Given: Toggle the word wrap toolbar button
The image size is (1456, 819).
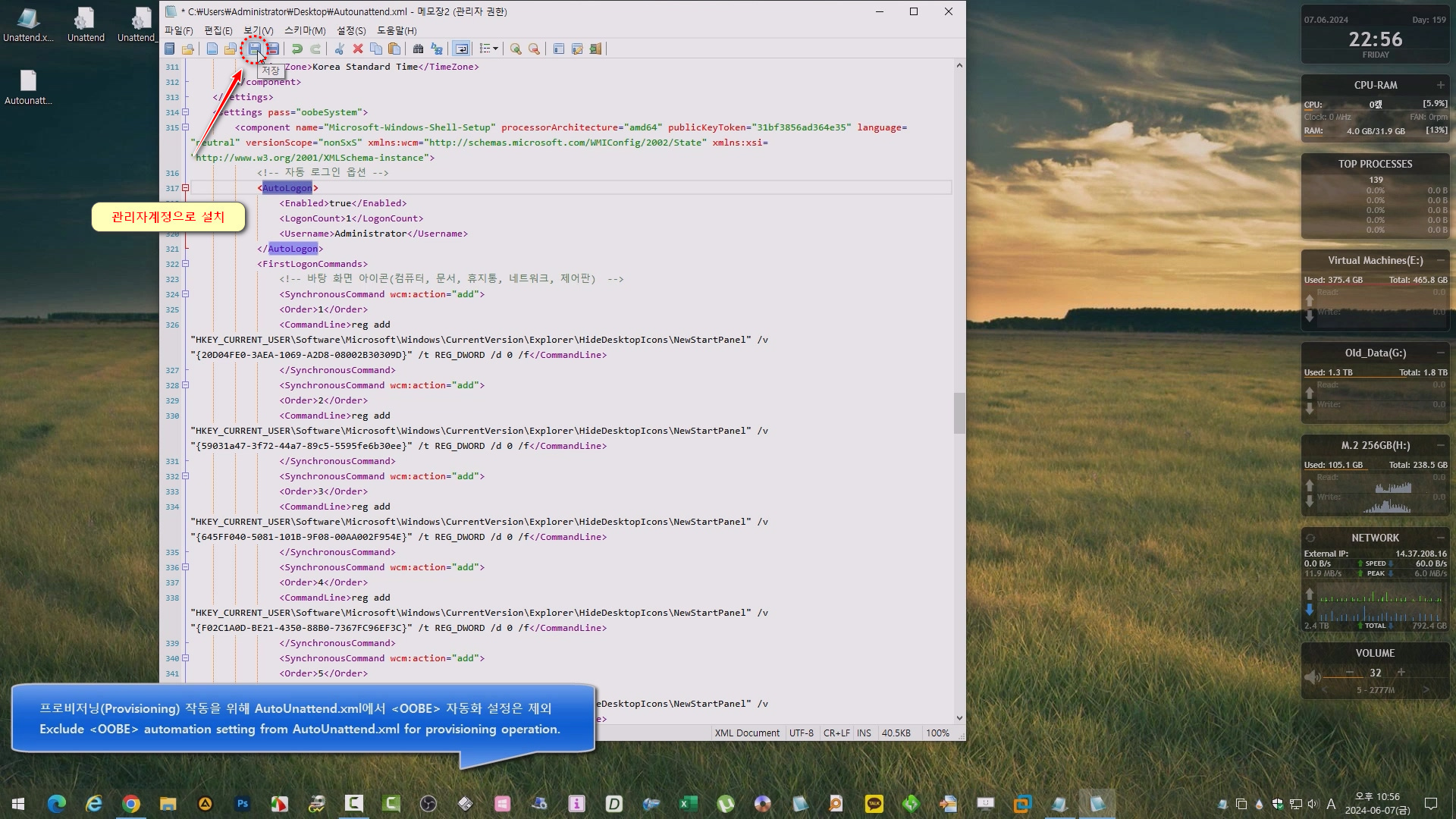Looking at the screenshot, I should (x=461, y=49).
